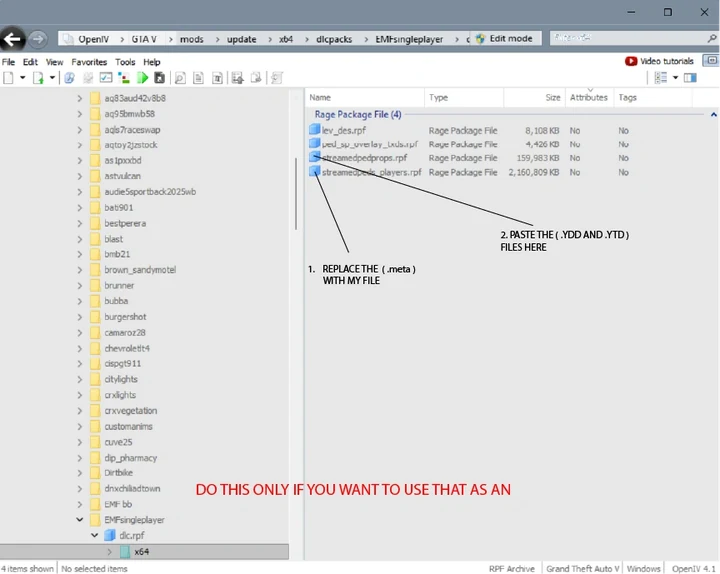Select the brown_sandymotel folder
This screenshot has height=574, width=720.
[x=140, y=270]
